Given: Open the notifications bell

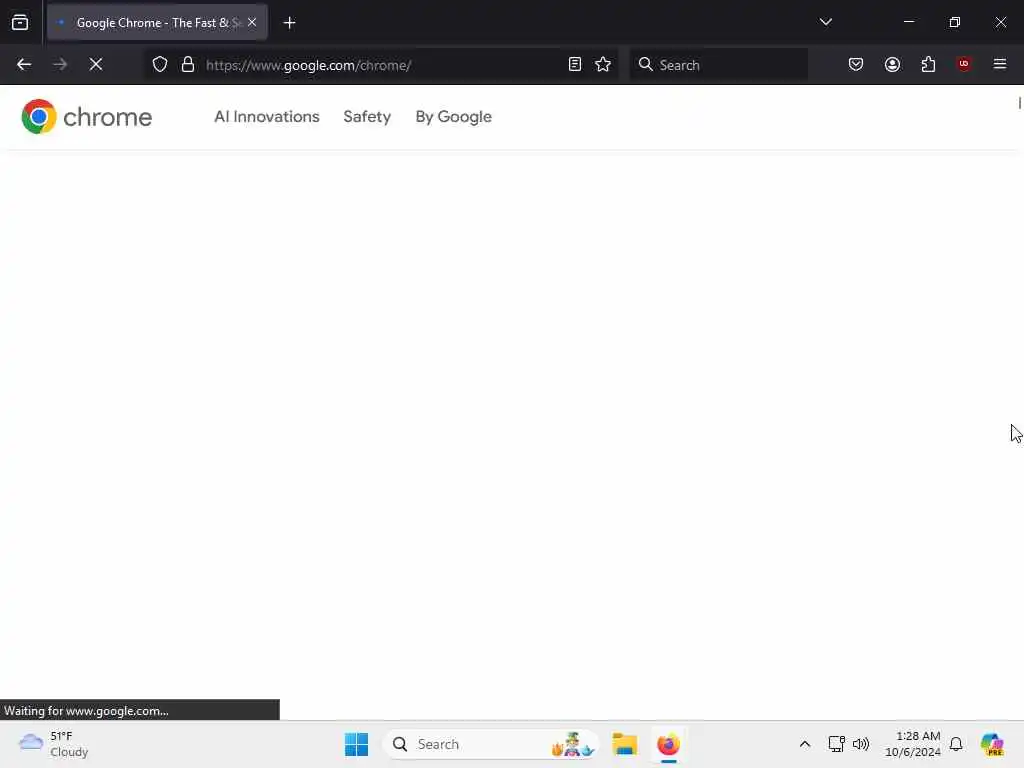Looking at the screenshot, I should click(956, 744).
